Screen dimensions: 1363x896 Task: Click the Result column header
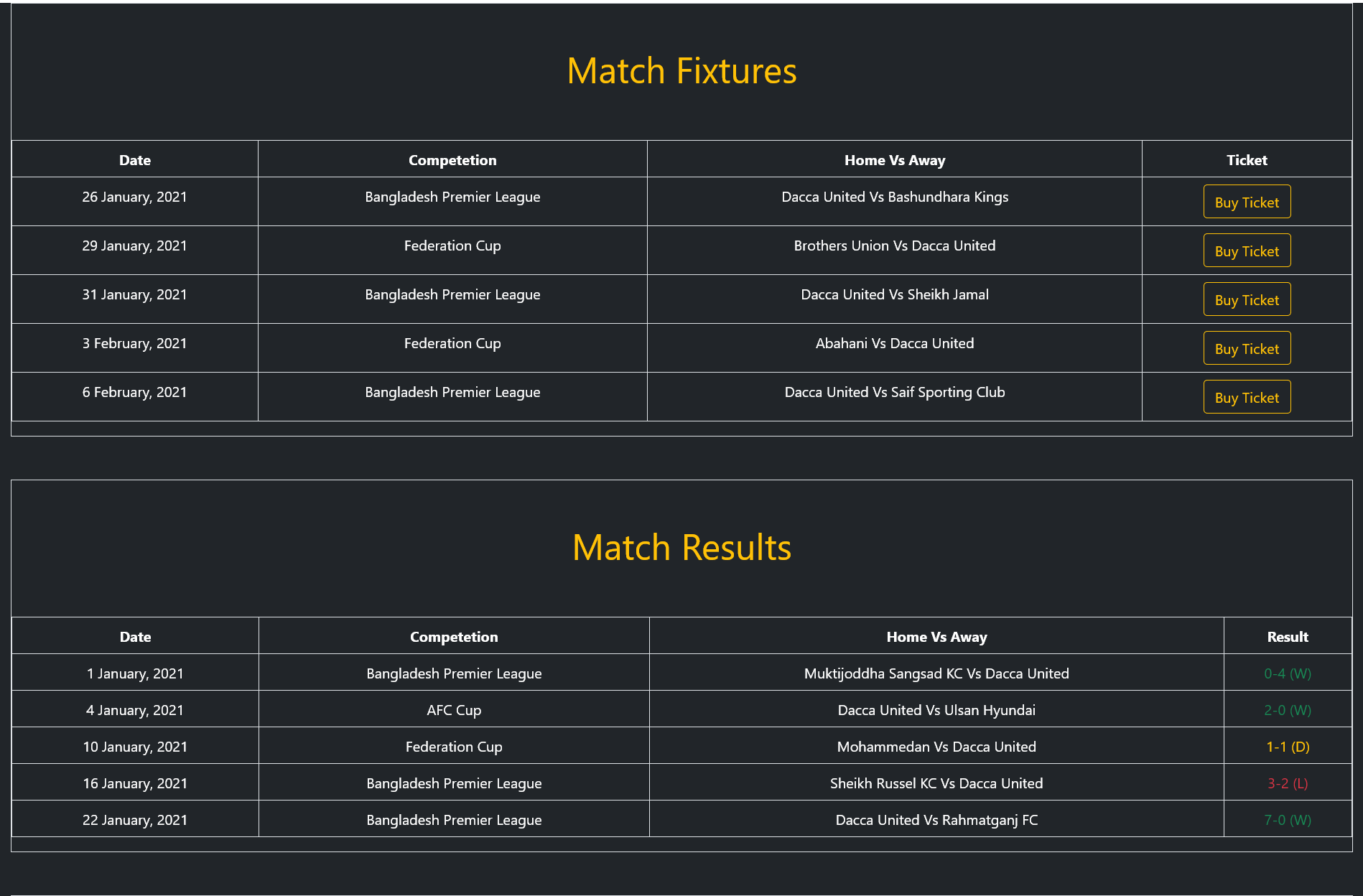point(1288,637)
